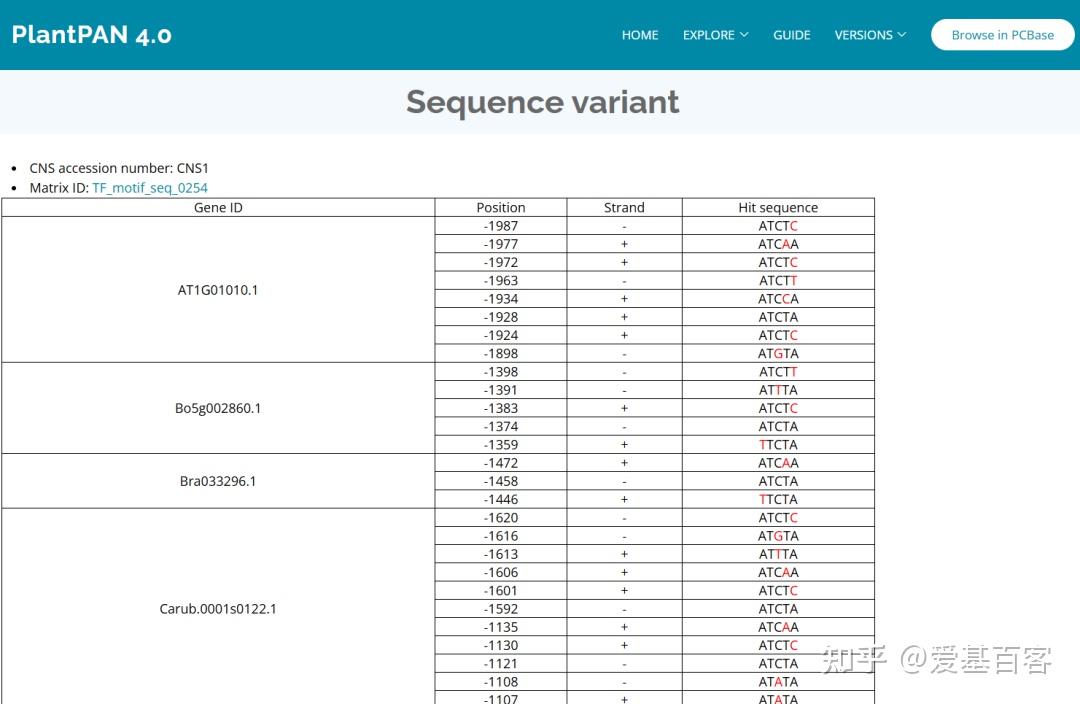The height and width of the screenshot is (704, 1080).
Task: Click the Strand column header
Action: pyautogui.click(x=624, y=208)
